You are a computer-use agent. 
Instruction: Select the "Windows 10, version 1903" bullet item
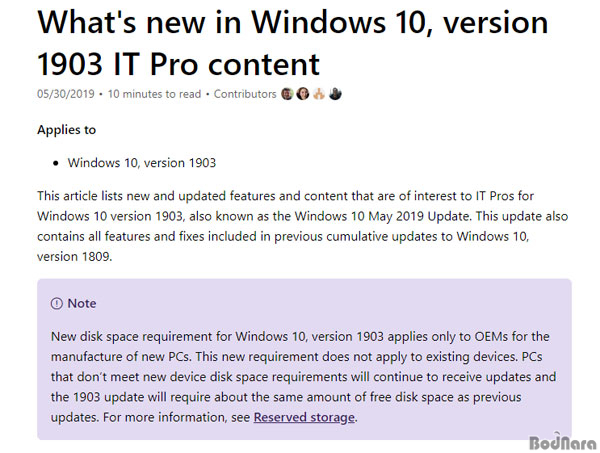pyautogui.click(x=142, y=163)
